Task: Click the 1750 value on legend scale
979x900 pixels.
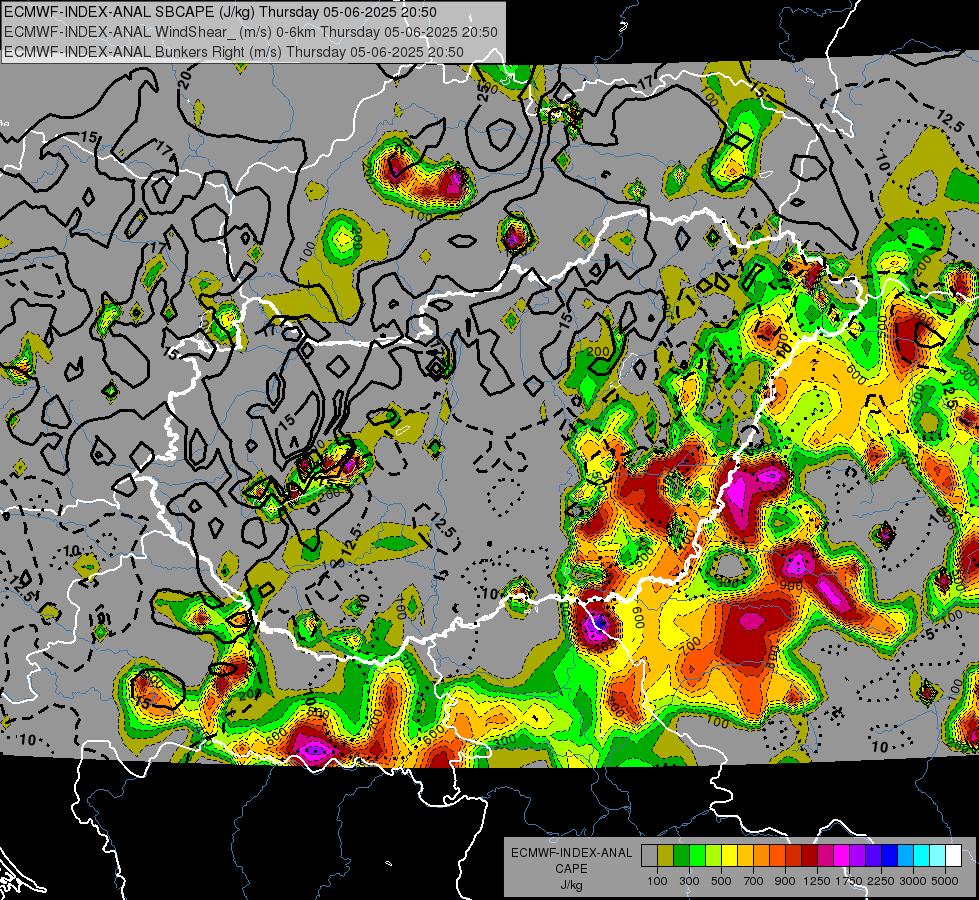Action: (x=849, y=881)
